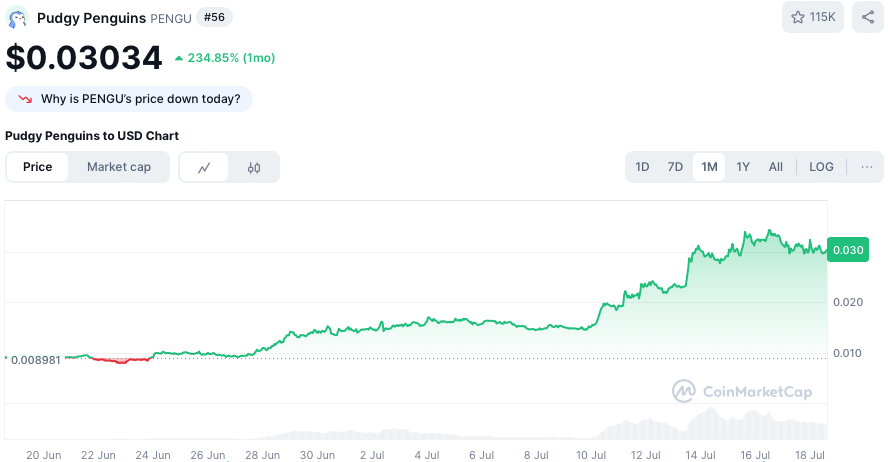888x462 pixels.
Task: Set chart range to All
Action: pos(776,167)
